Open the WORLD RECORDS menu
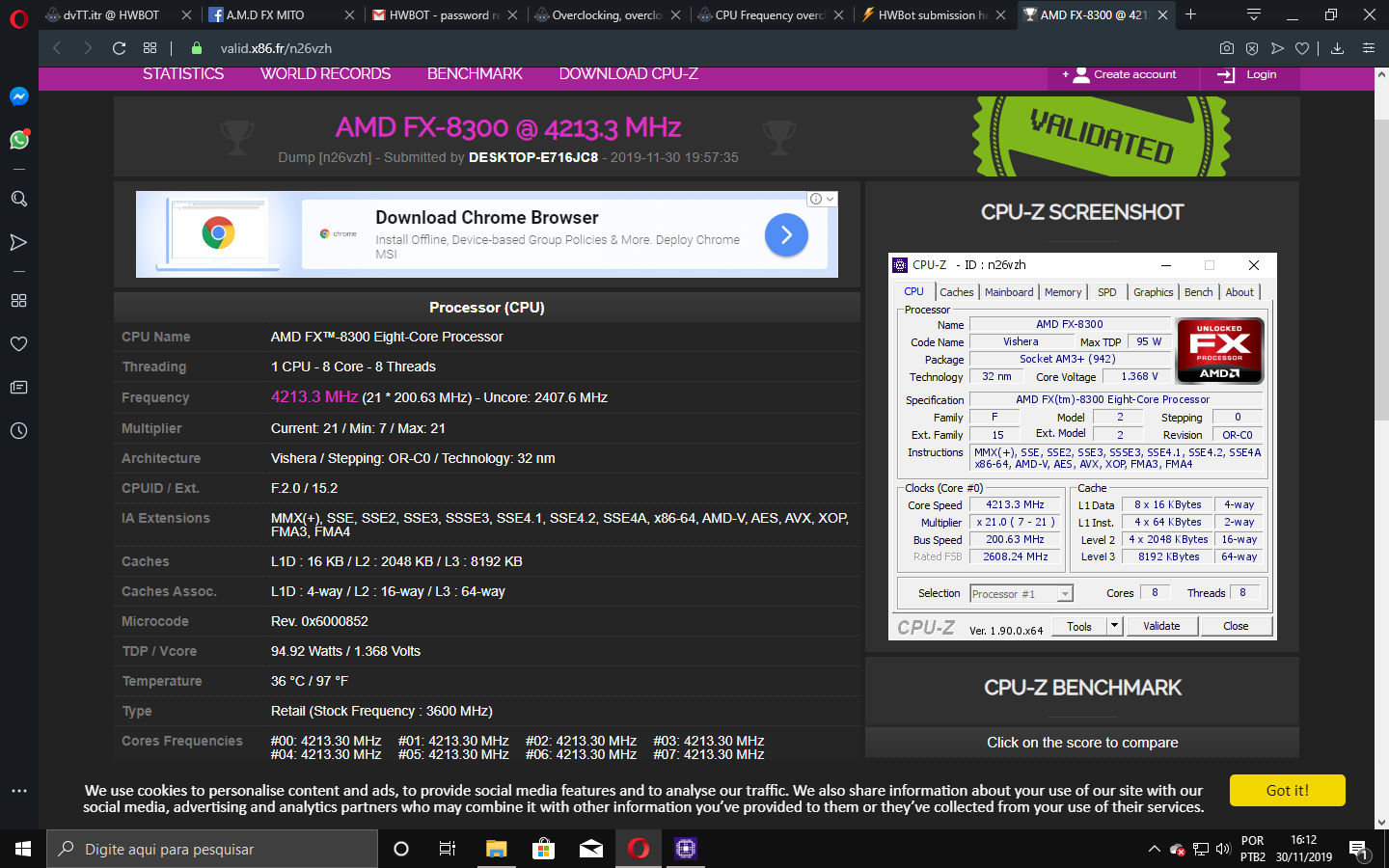This screenshot has width=1389, height=868. click(x=325, y=74)
